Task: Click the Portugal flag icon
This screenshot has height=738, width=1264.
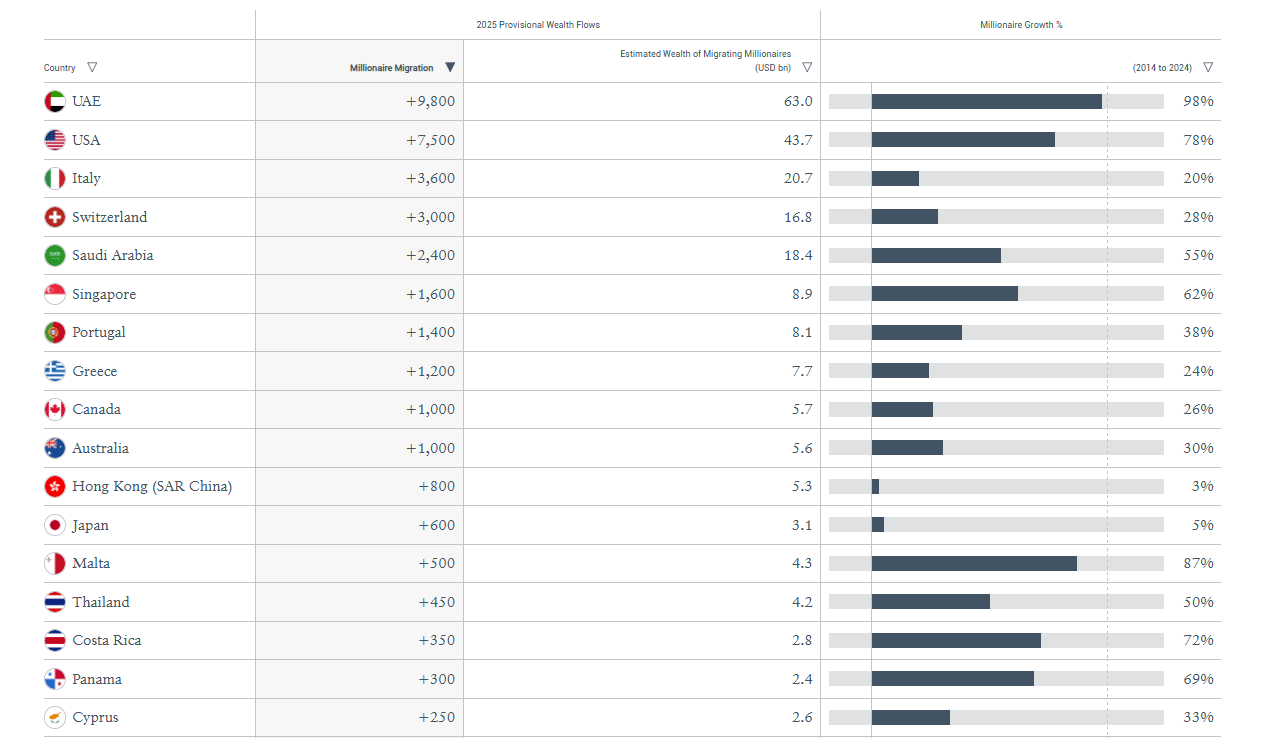Action: pyautogui.click(x=55, y=332)
